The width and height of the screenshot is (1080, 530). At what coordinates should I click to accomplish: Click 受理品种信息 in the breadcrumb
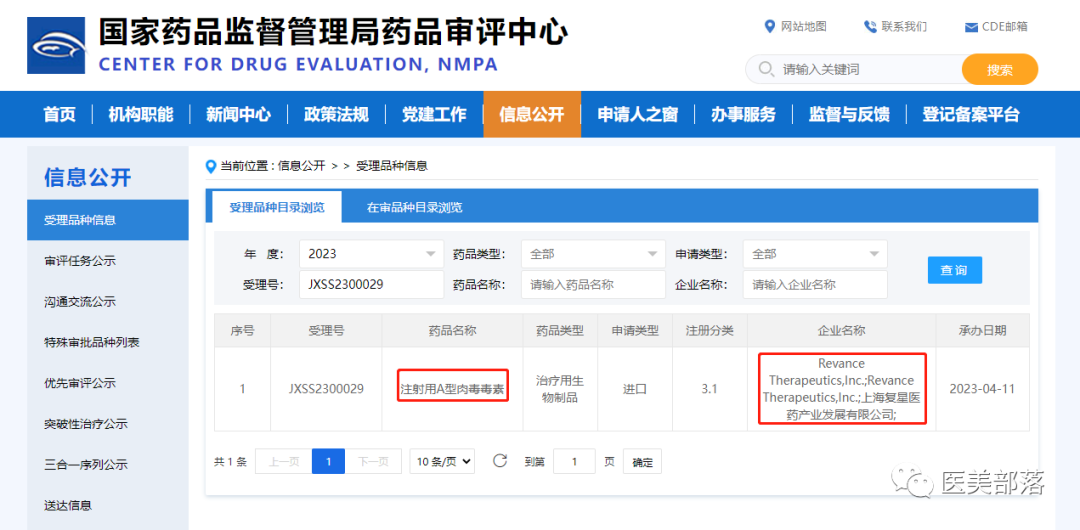(x=392, y=166)
